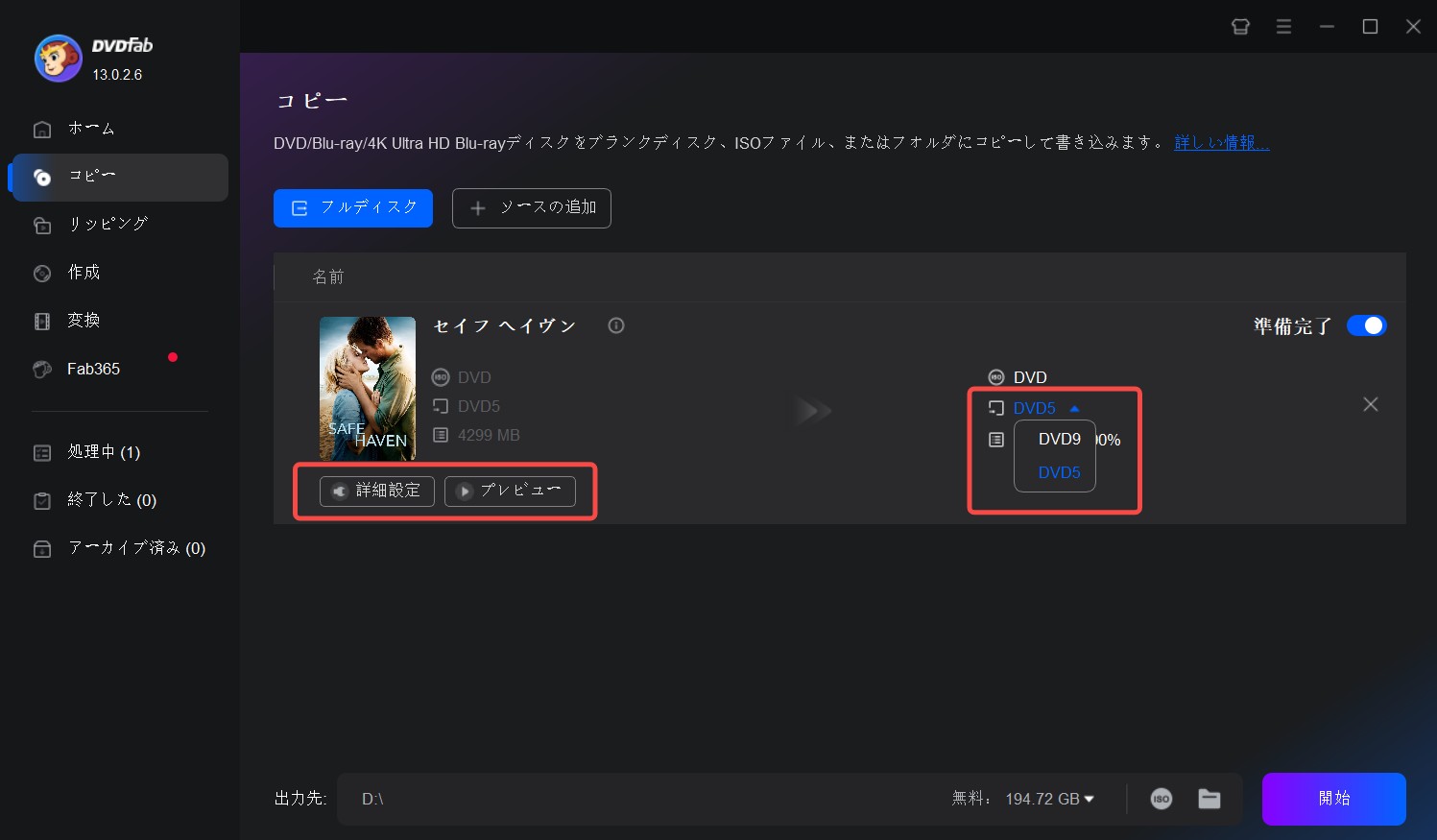Remove the セイフ ヘイヴン task with X
Image resolution: width=1437 pixels, height=840 pixels.
pyautogui.click(x=1371, y=405)
